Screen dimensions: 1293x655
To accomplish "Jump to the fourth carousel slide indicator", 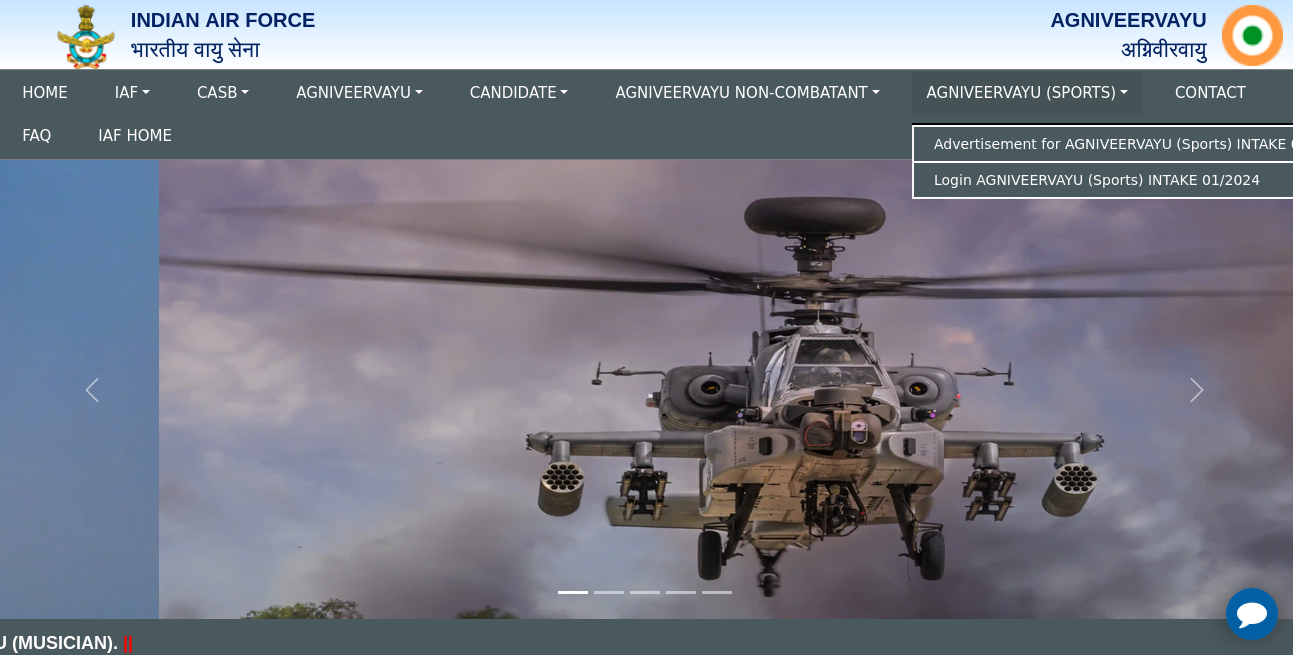I will pos(681,592).
